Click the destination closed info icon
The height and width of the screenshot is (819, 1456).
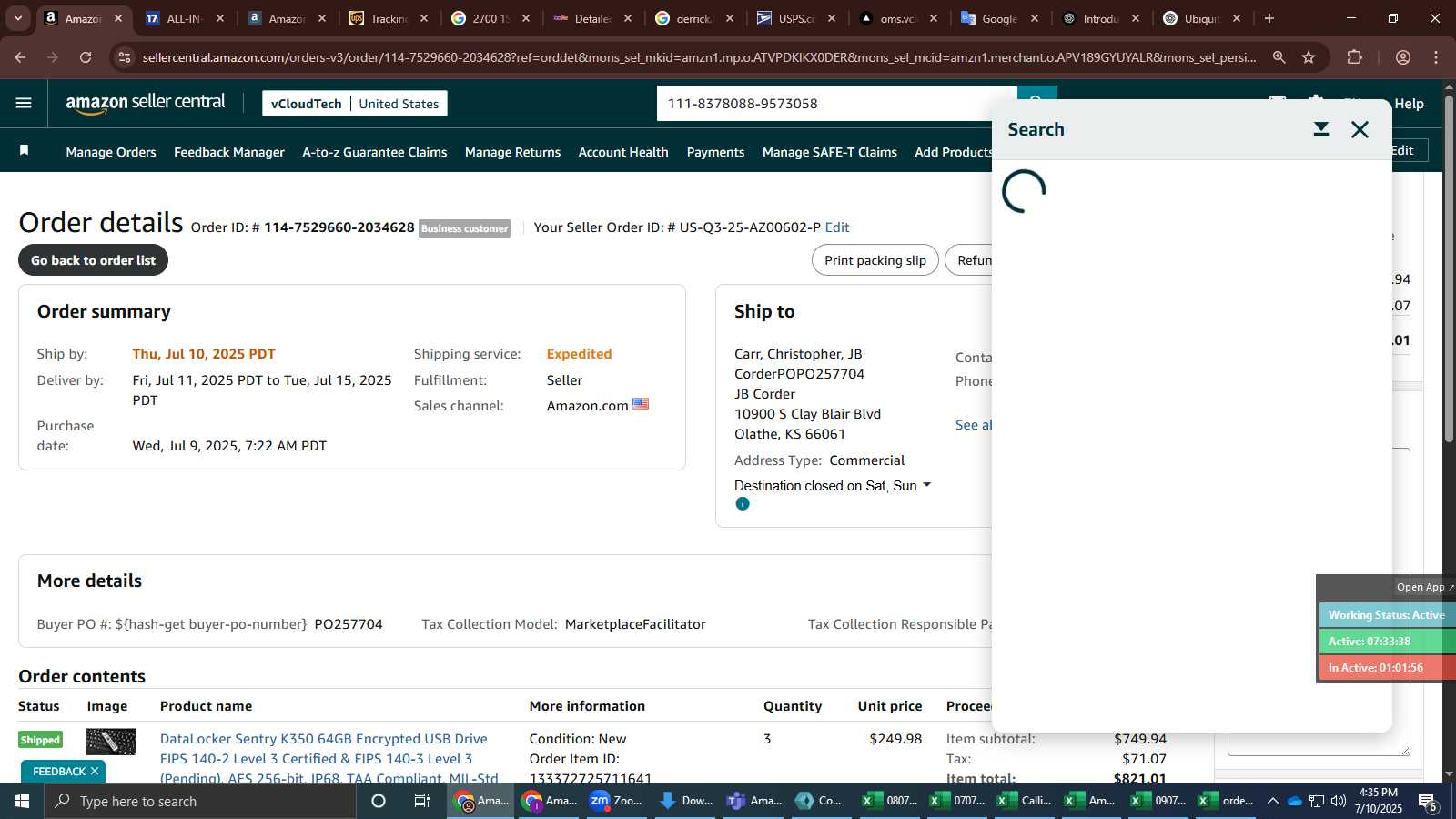(x=743, y=503)
